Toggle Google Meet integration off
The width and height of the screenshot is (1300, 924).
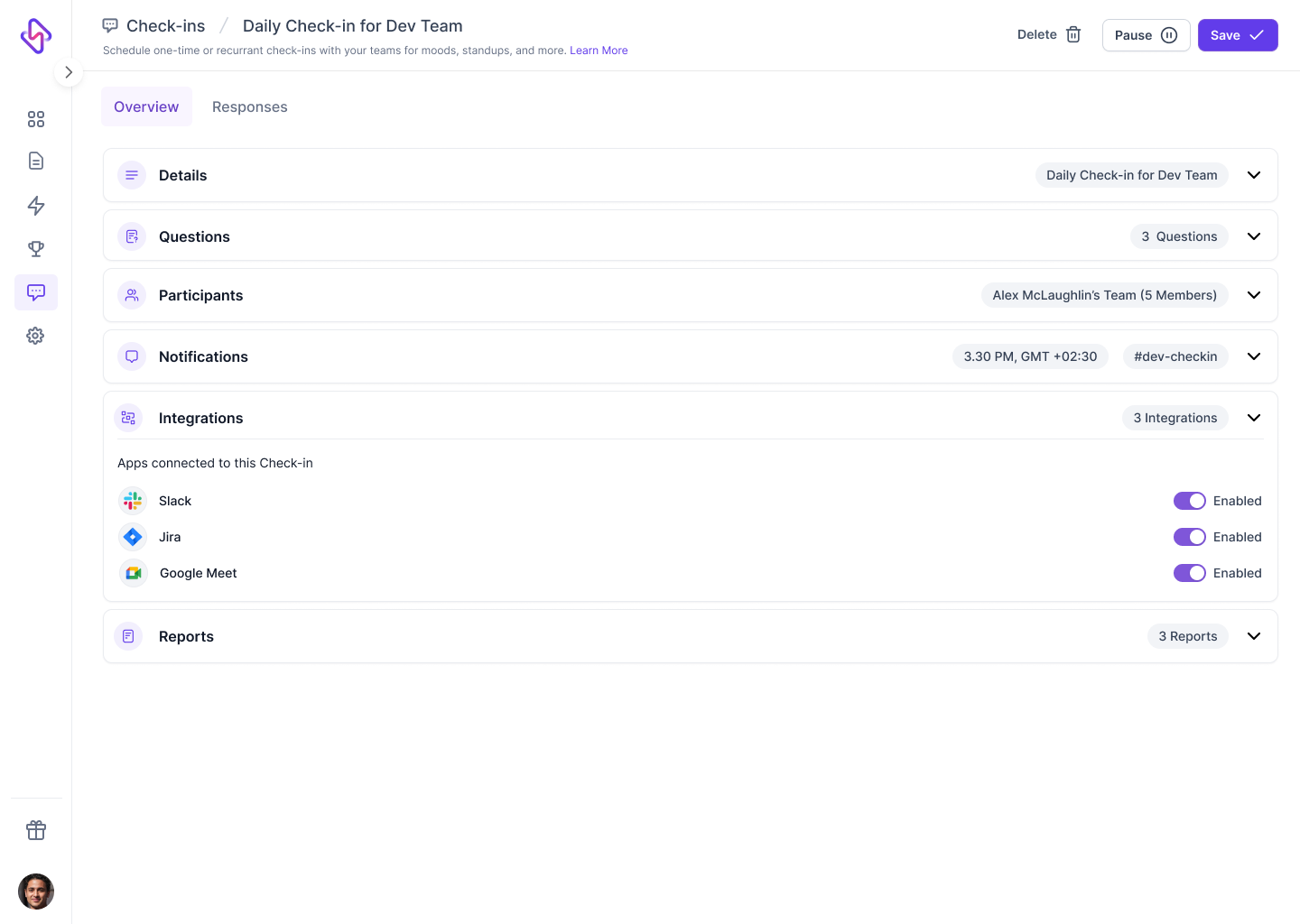coord(1189,573)
